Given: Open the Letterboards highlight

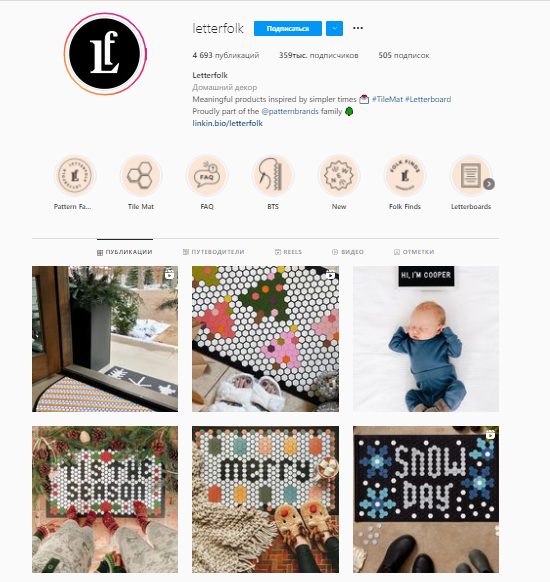Looking at the screenshot, I should pyautogui.click(x=471, y=176).
